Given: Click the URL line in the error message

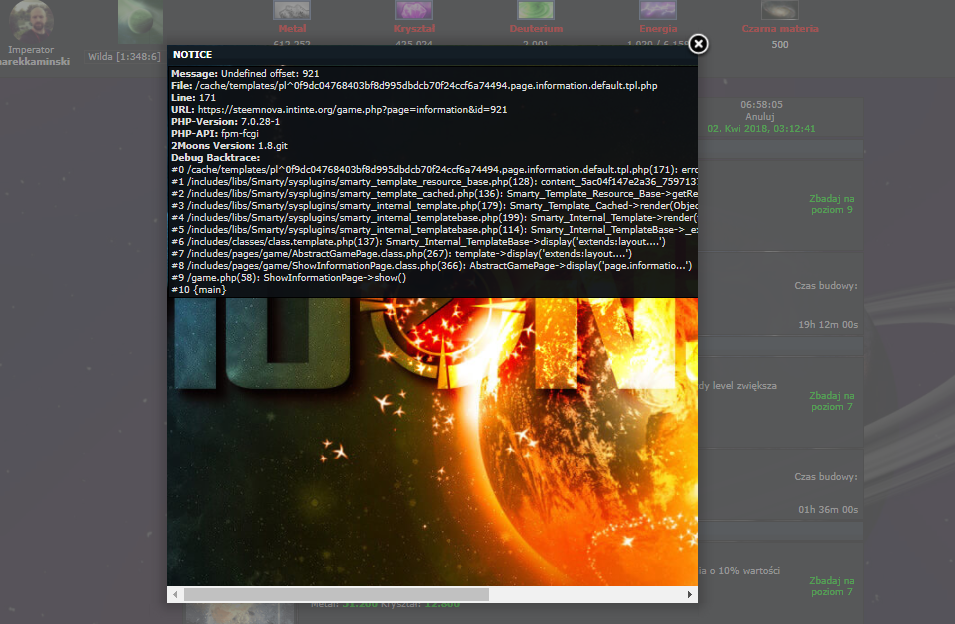Looking at the screenshot, I should click(x=339, y=110).
